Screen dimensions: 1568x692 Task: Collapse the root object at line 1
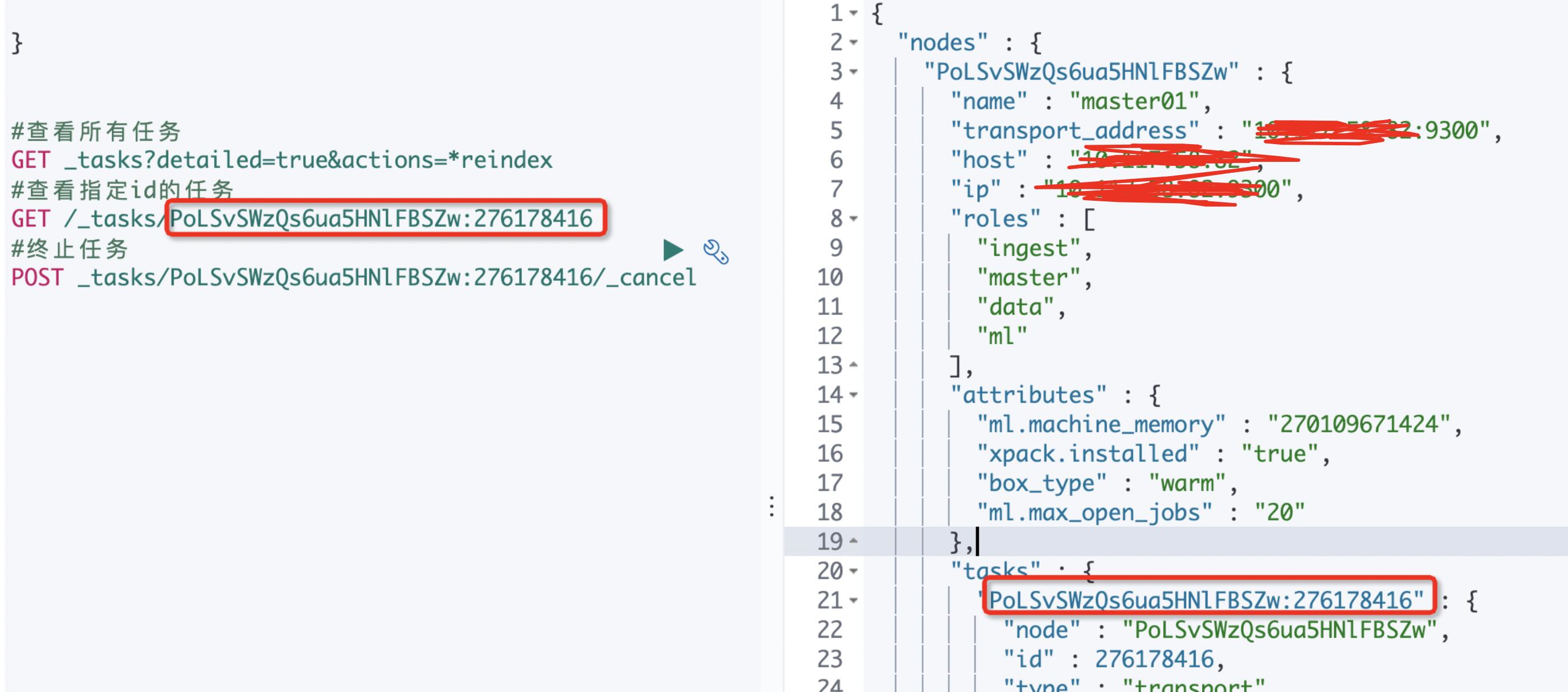pyautogui.click(x=853, y=13)
